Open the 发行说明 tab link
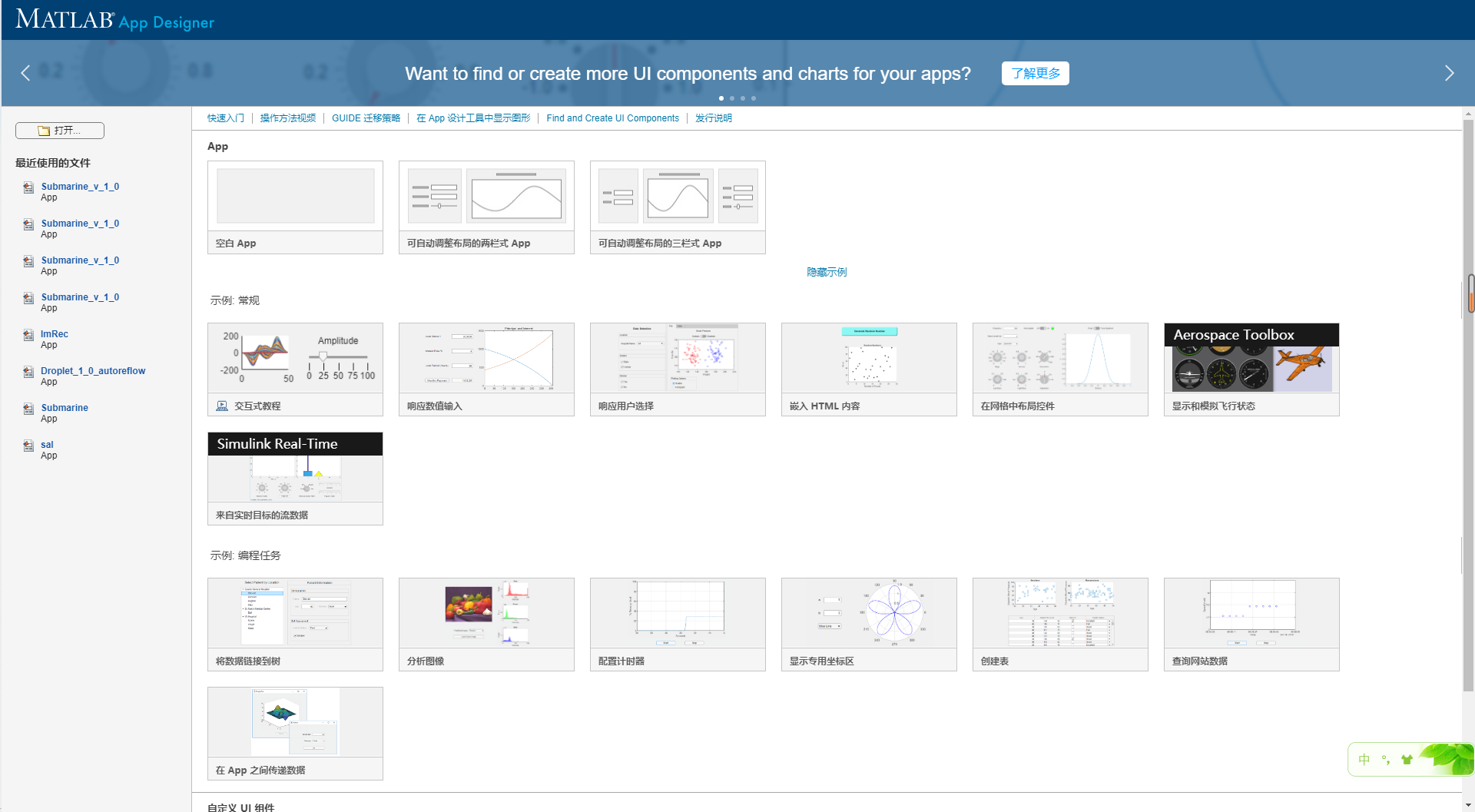 [x=714, y=118]
